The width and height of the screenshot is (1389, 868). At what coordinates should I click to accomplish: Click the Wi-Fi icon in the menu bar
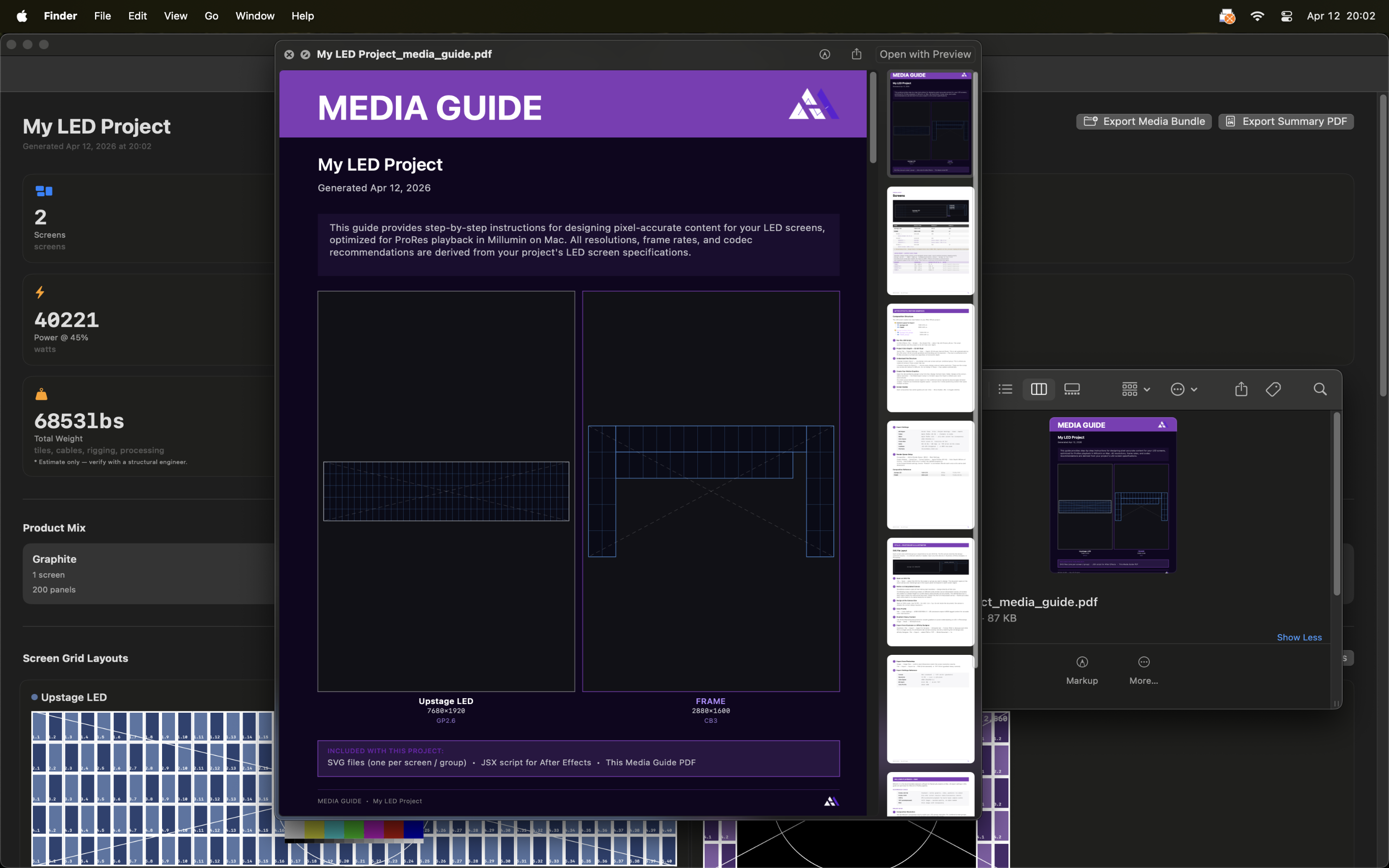tap(1257, 15)
